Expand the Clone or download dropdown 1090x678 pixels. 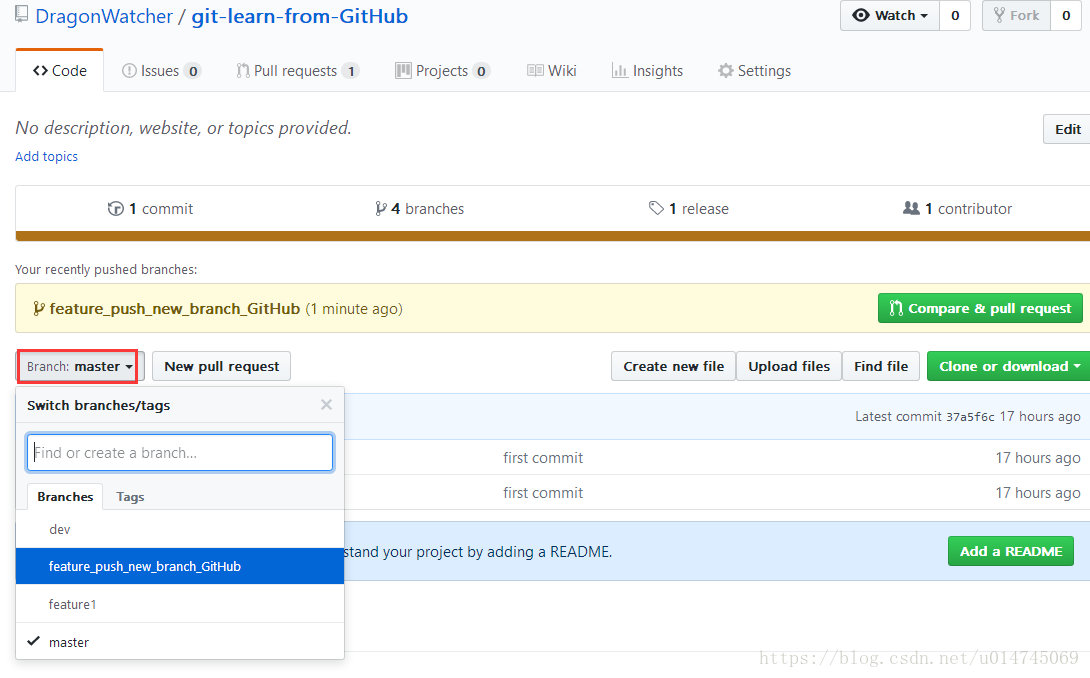pyautogui.click(x=1009, y=366)
